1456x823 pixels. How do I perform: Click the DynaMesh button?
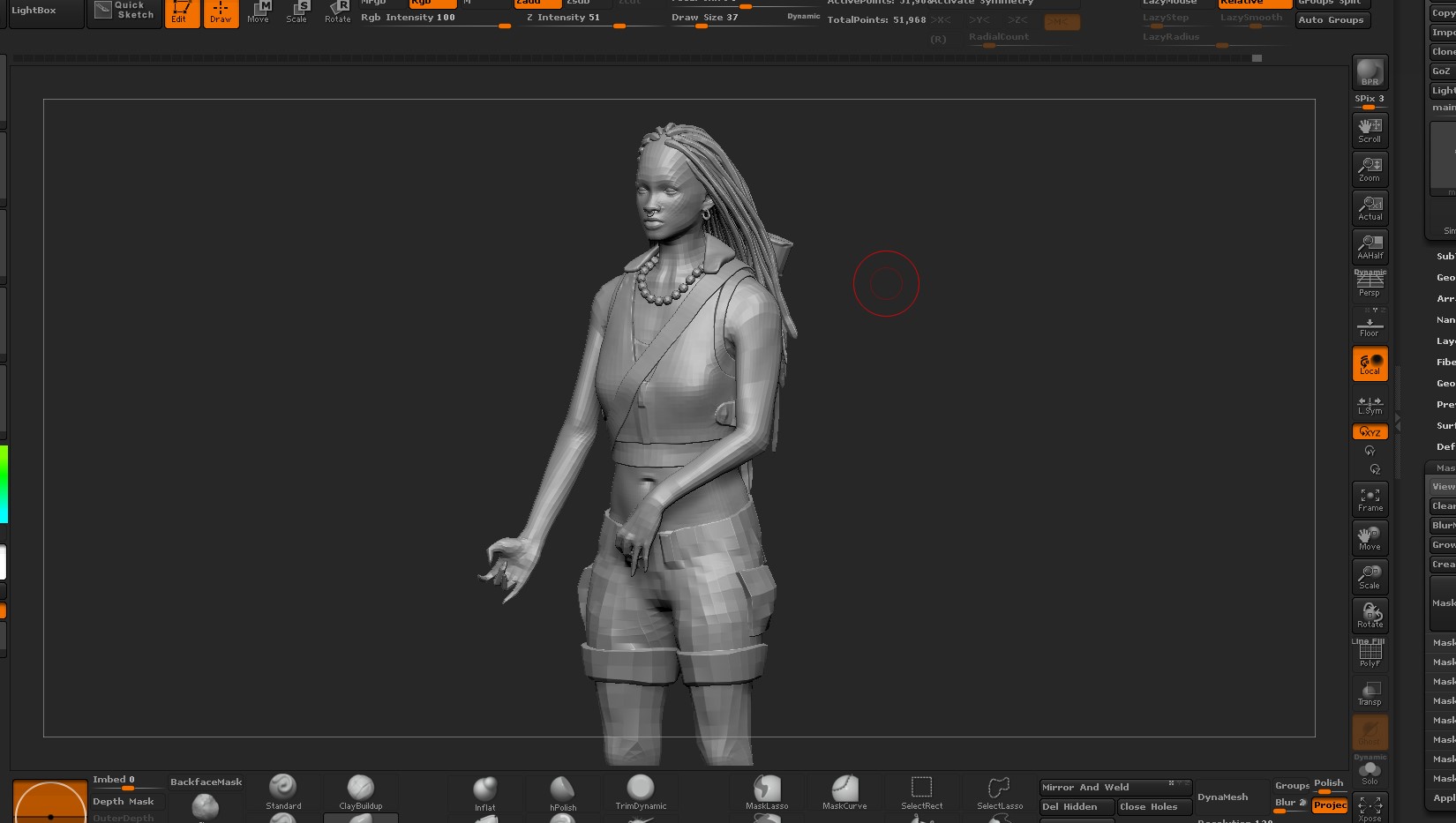click(x=1232, y=797)
